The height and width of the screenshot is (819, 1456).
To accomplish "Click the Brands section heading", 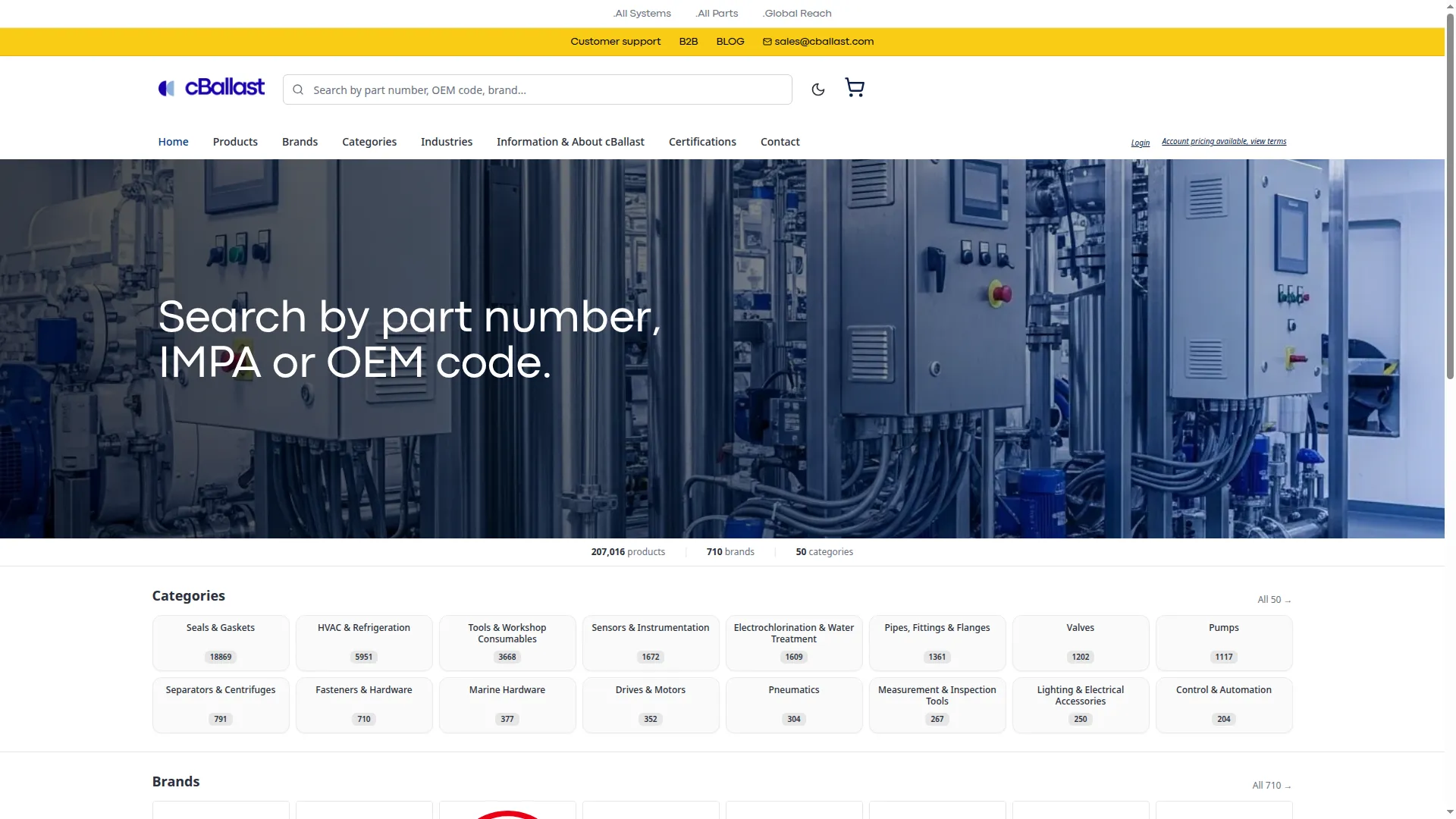I will coord(175,782).
